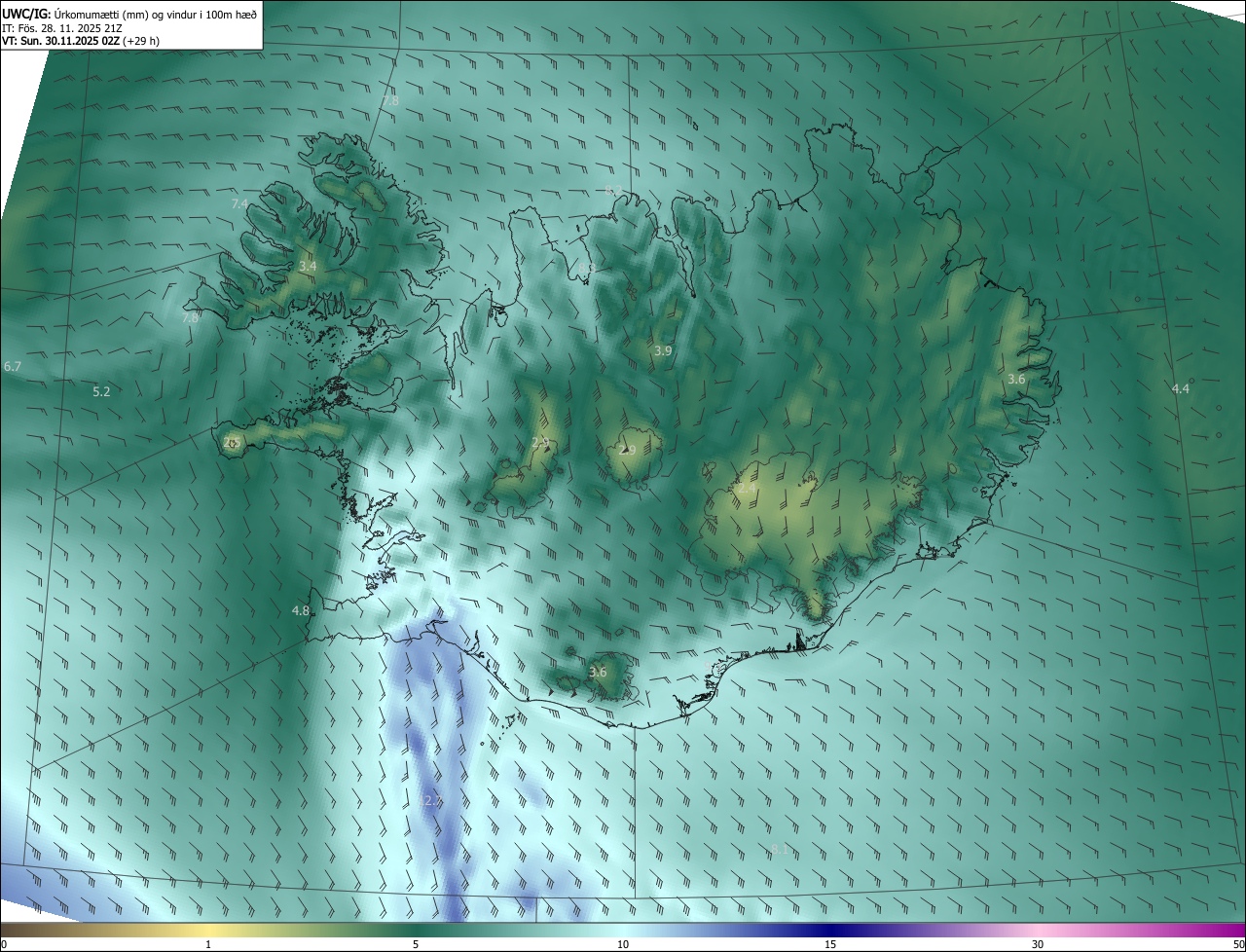Viewport: 1246px width, 952px height.
Task: Click the '1' tick on the color scale
Action: [208, 944]
